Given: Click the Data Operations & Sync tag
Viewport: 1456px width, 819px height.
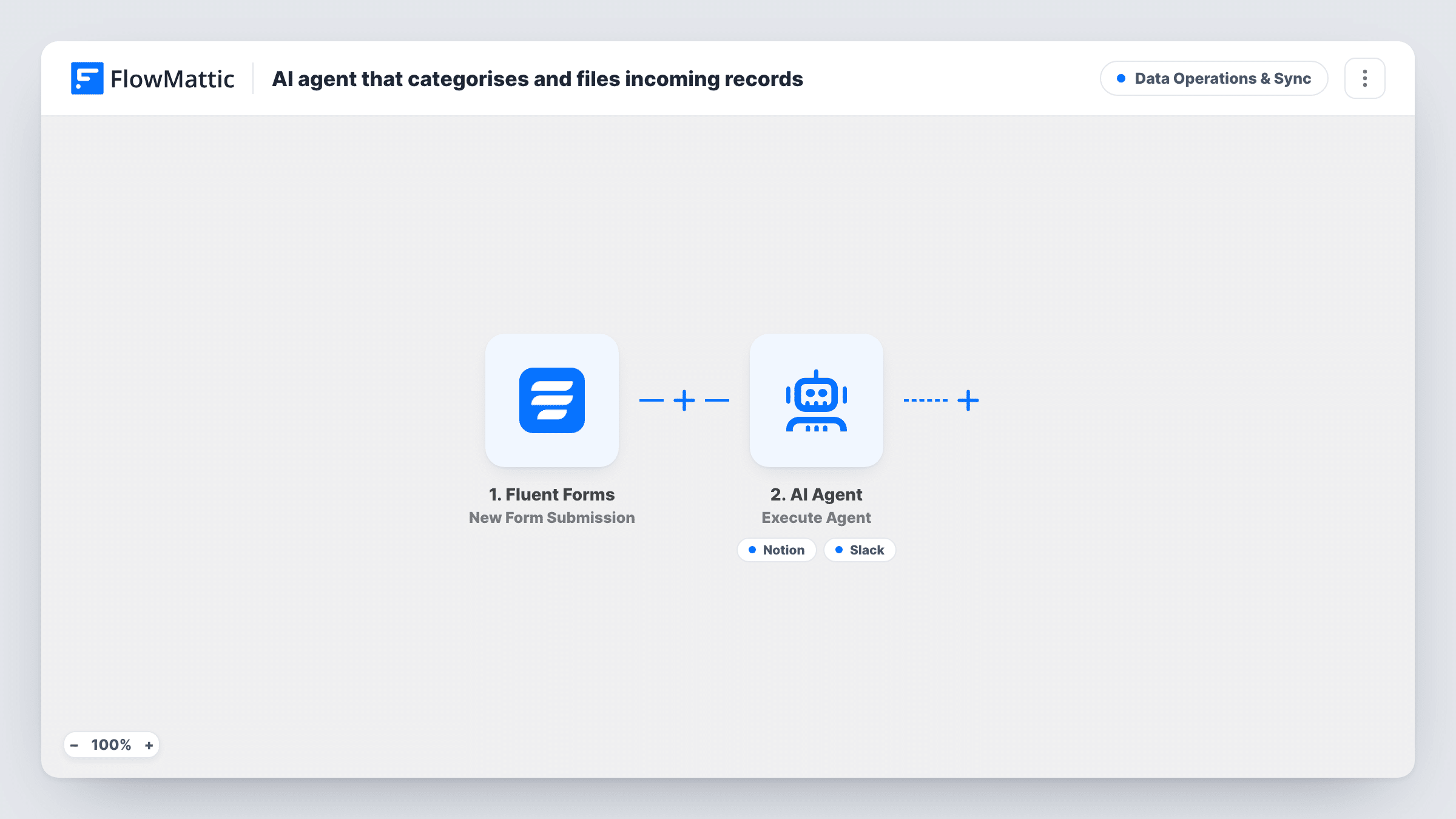Looking at the screenshot, I should [x=1214, y=78].
